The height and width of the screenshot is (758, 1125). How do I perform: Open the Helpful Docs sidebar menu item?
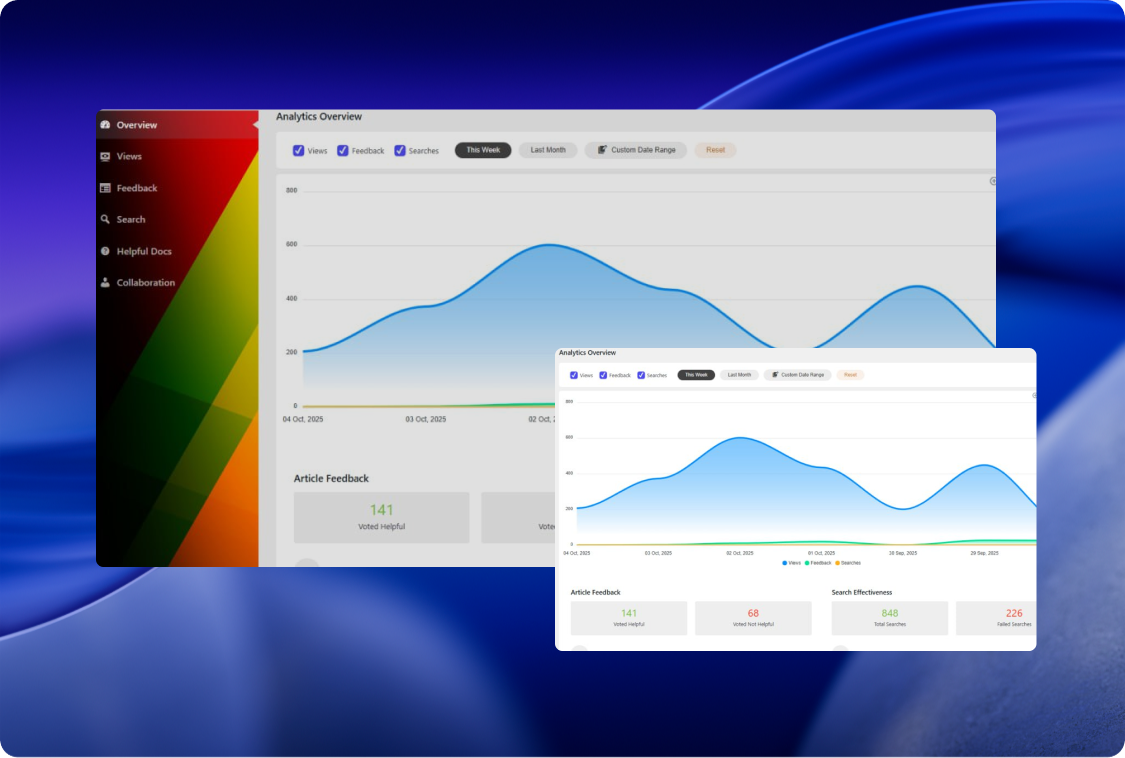(143, 251)
